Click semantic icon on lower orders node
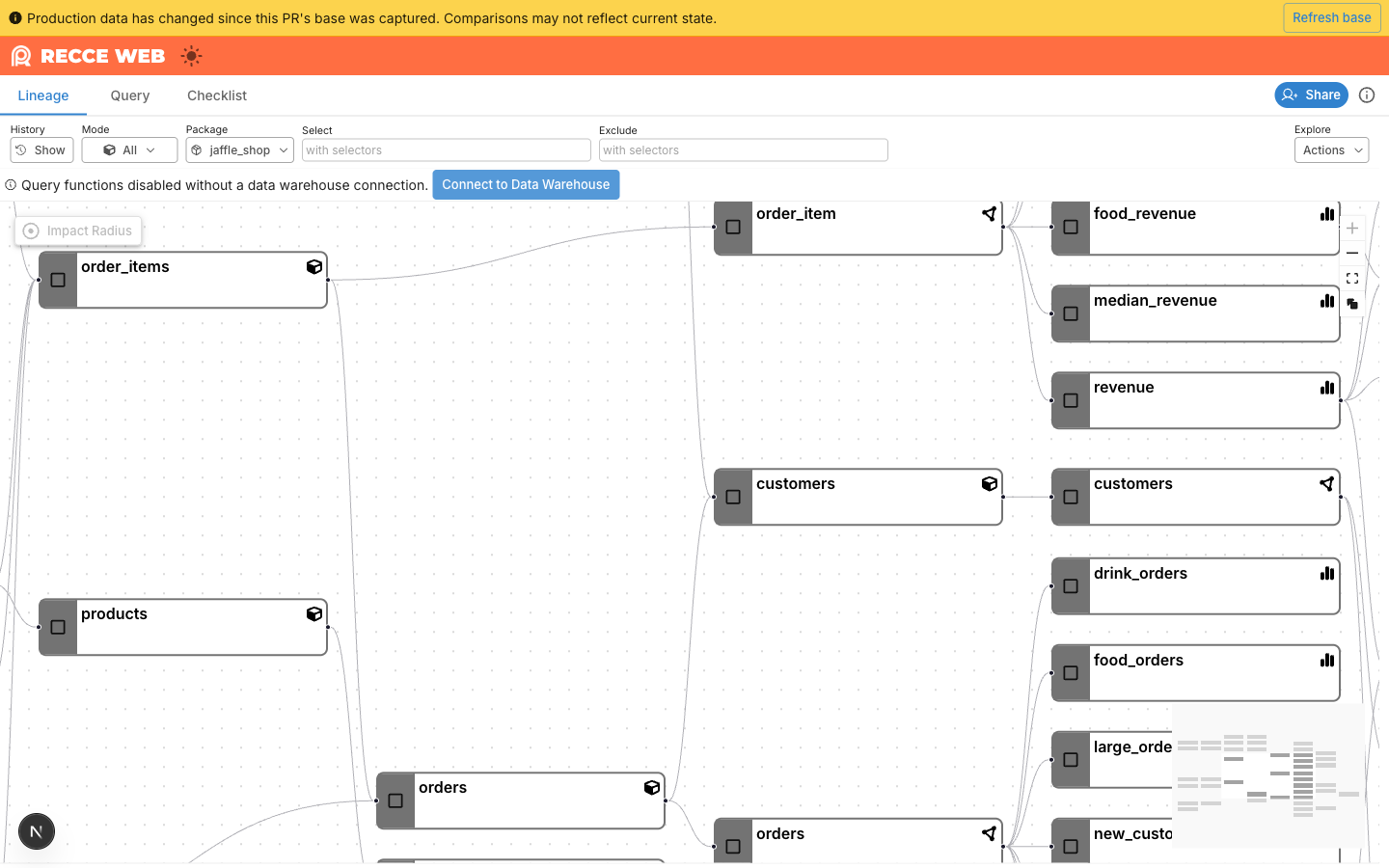 pyautogui.click(x=990, y=833)
